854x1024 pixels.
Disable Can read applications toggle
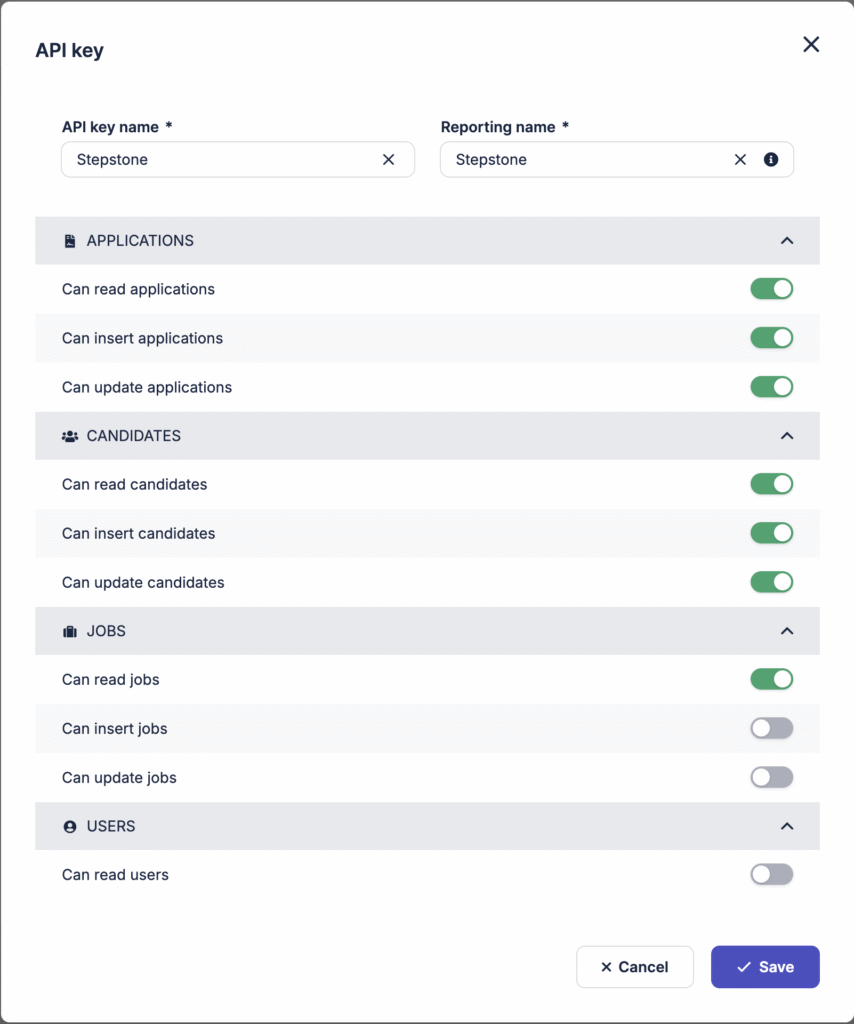[771, 289]
